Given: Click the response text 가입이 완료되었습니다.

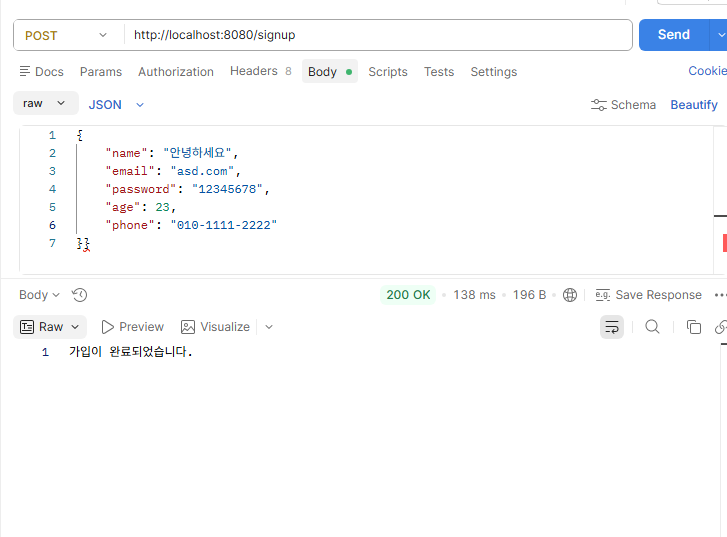Looking at the screenshot, I should pos(131,352).
